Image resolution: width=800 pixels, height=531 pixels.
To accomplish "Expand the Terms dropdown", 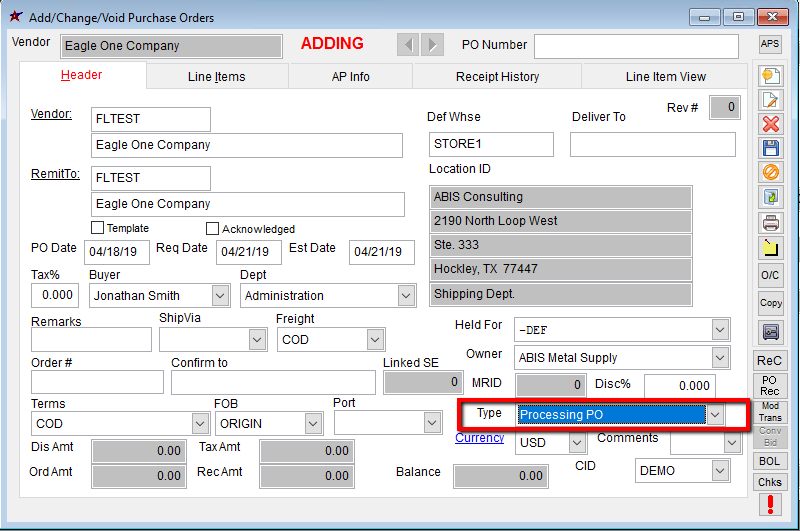I will (x=199, y=424).
